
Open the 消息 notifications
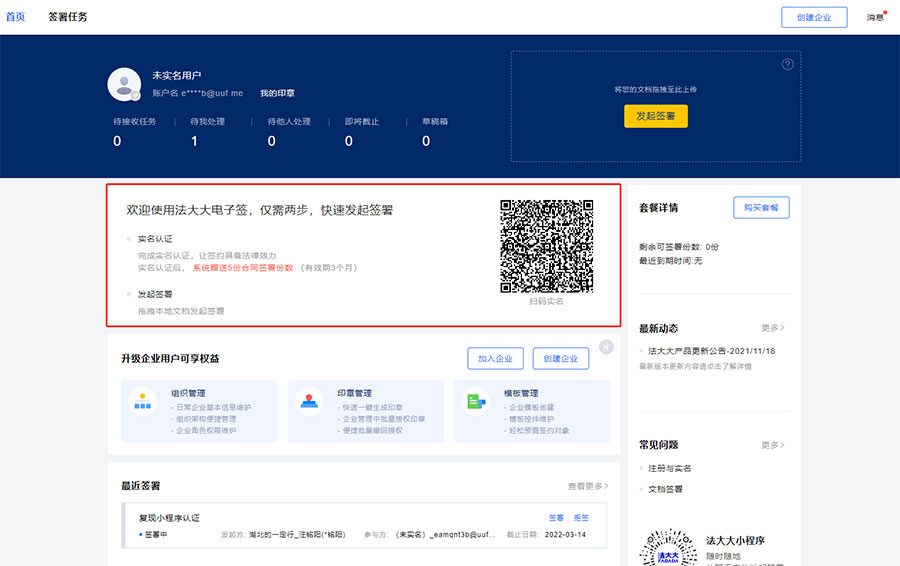[875, 17]
